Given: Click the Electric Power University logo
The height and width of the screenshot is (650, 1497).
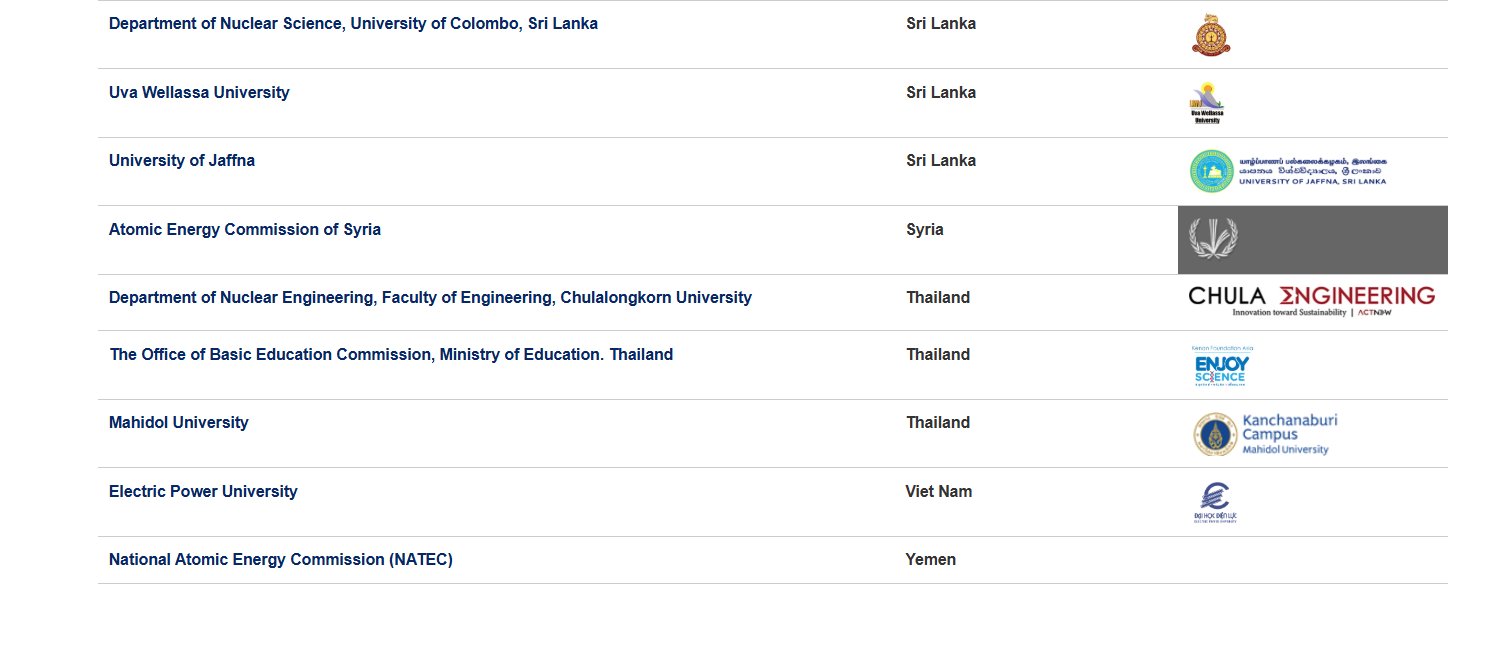Looking at the screenshot, I should point(1215,503).
